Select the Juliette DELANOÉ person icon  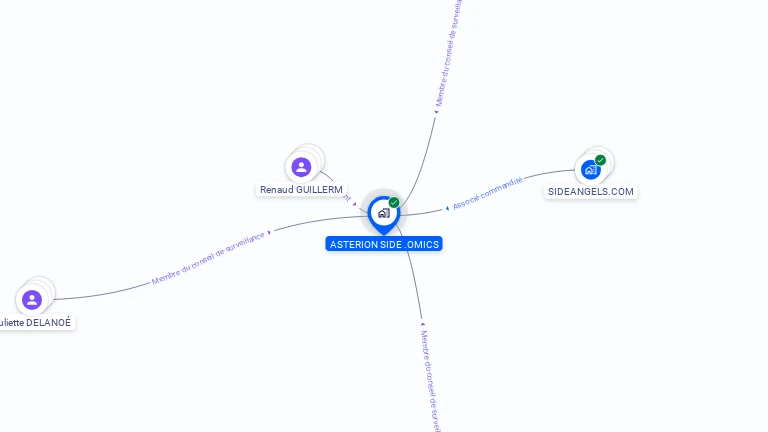(32, 300)
